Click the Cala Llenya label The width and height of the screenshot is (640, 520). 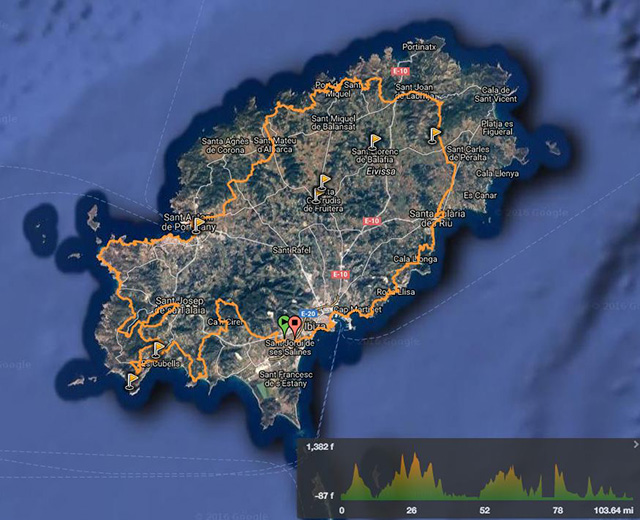tap(497, 173)
